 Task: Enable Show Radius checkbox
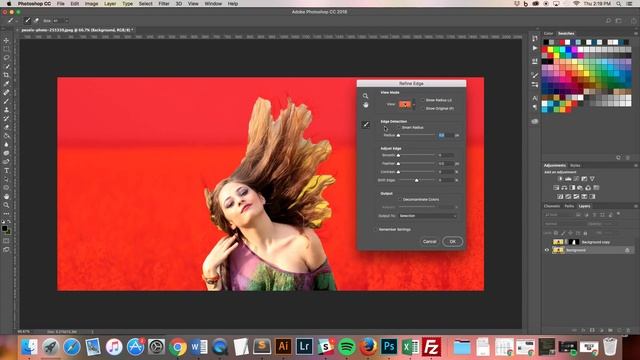[423, 100]
